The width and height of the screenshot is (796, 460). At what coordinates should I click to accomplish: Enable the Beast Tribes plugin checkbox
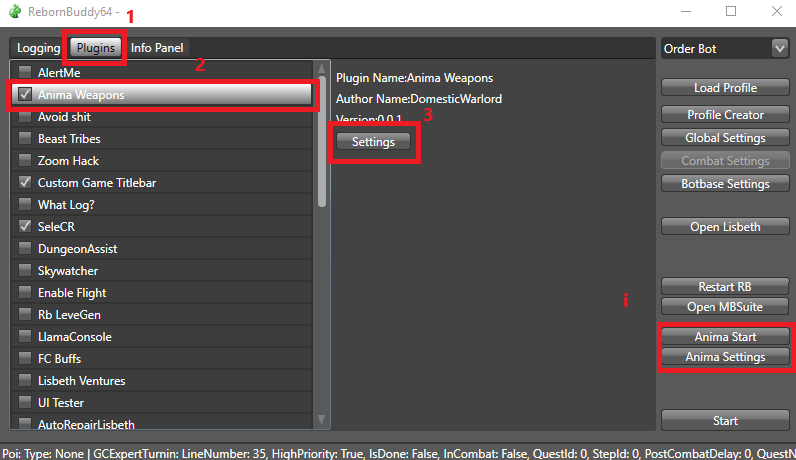pos(24,138)
